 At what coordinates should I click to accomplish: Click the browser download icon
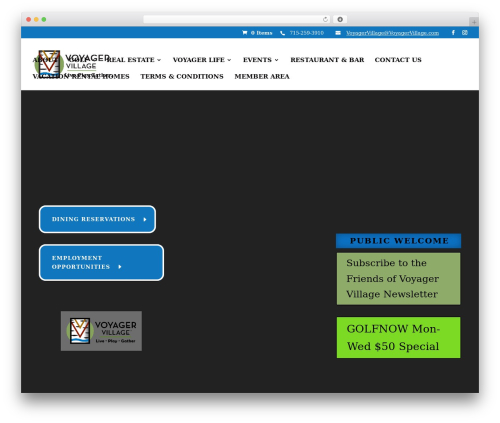[340, 20]
